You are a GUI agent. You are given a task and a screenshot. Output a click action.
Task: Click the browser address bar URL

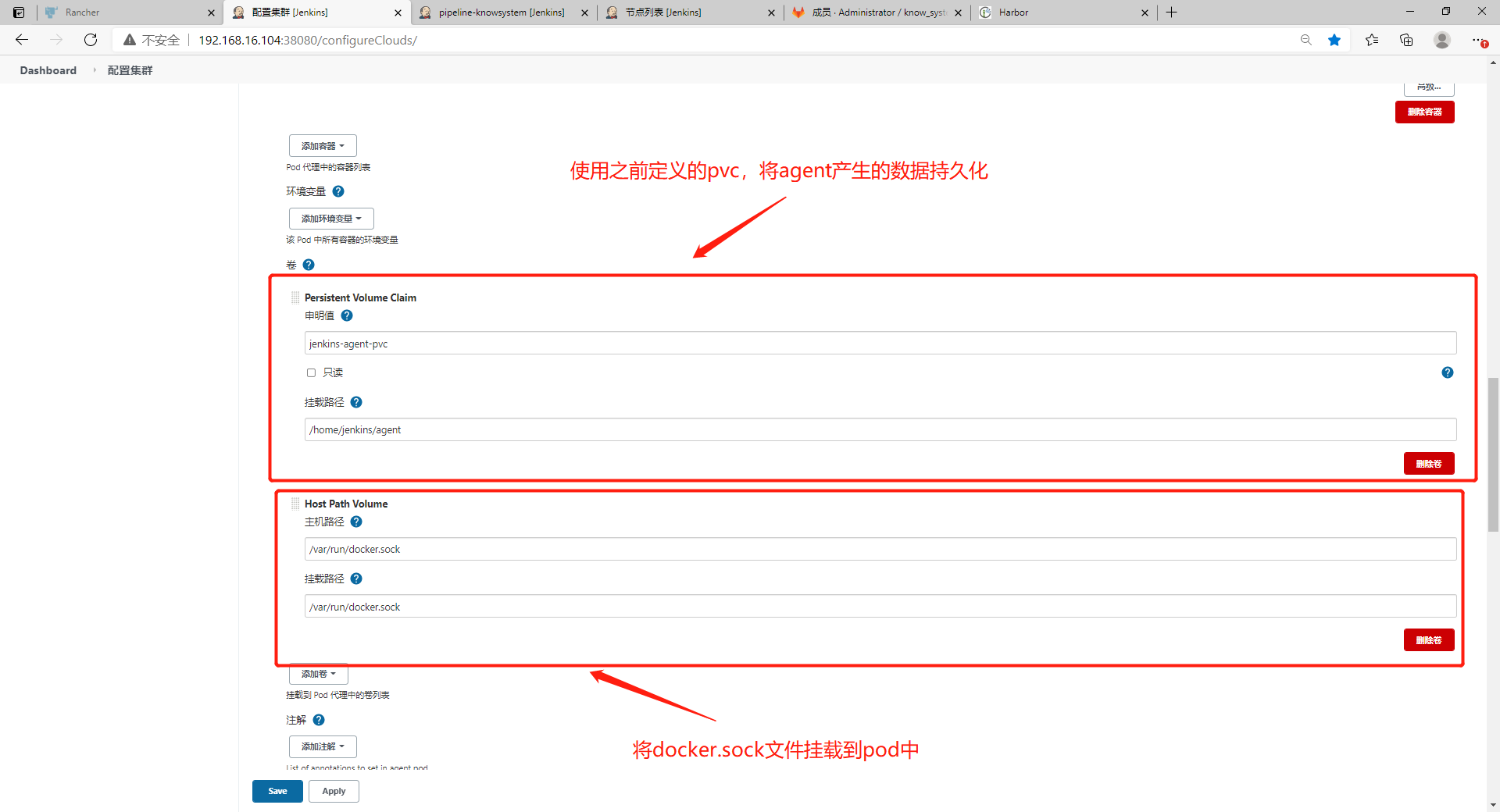(x=308, y=40)
